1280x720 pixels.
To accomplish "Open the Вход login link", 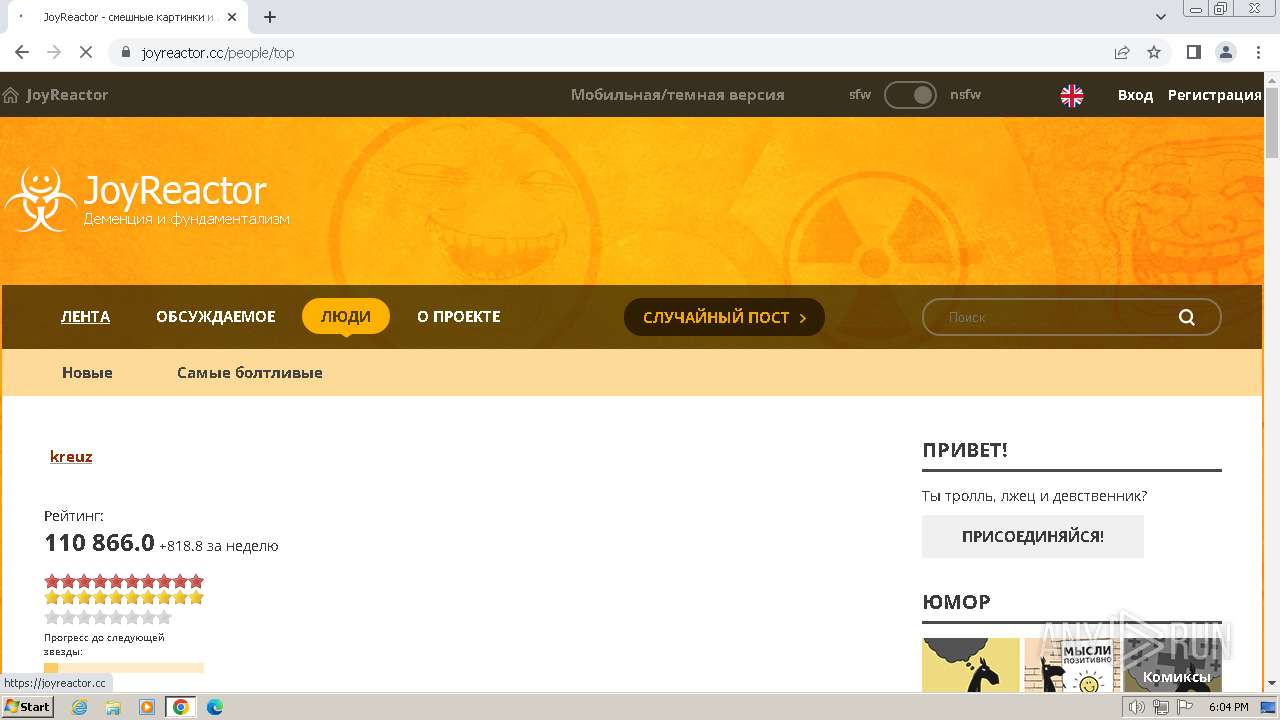I will pyautogui.click(x=1135, y=95).
